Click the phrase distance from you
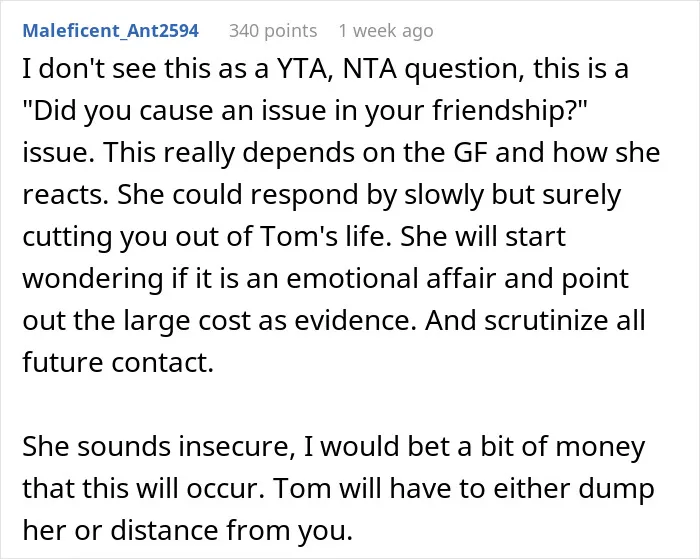 click(x=232, y=530)
